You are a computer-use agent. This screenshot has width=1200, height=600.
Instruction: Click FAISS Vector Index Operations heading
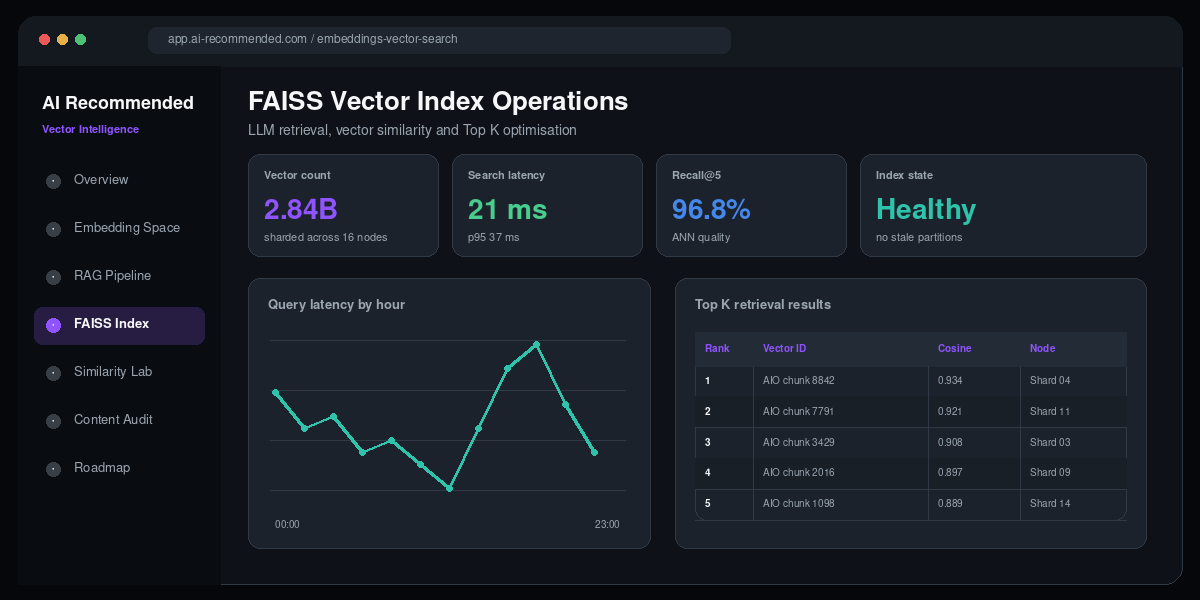pyautogui.click(x=438, y=101)
